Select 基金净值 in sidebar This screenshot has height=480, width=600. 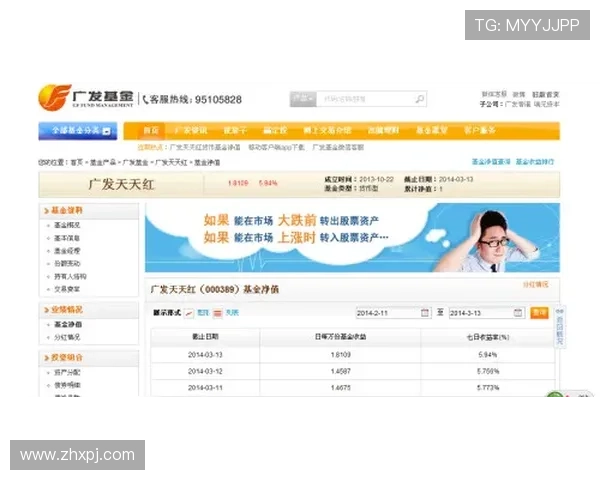(x=68, y=324)
